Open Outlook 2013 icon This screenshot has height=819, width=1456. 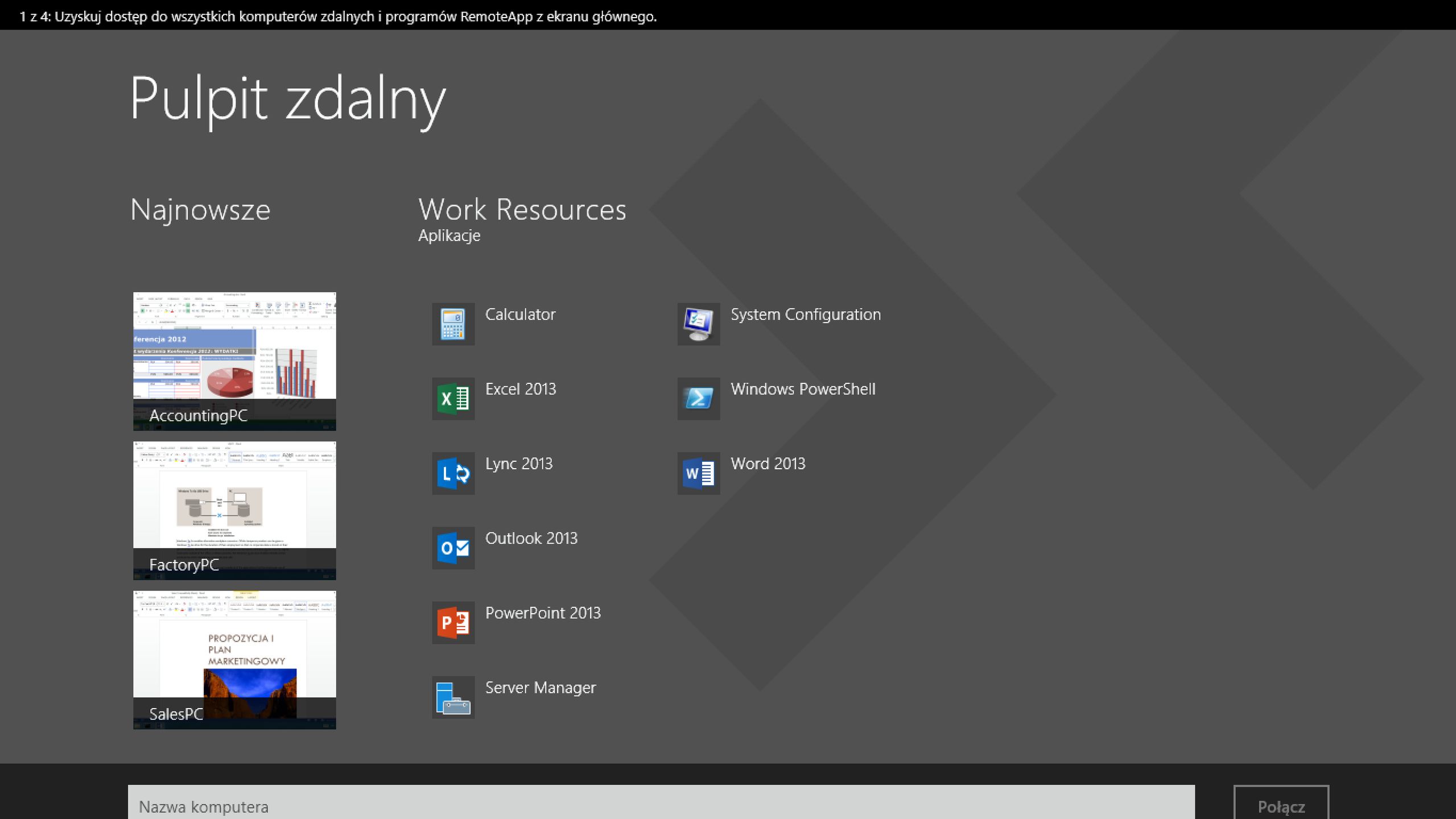pos(453,547)
